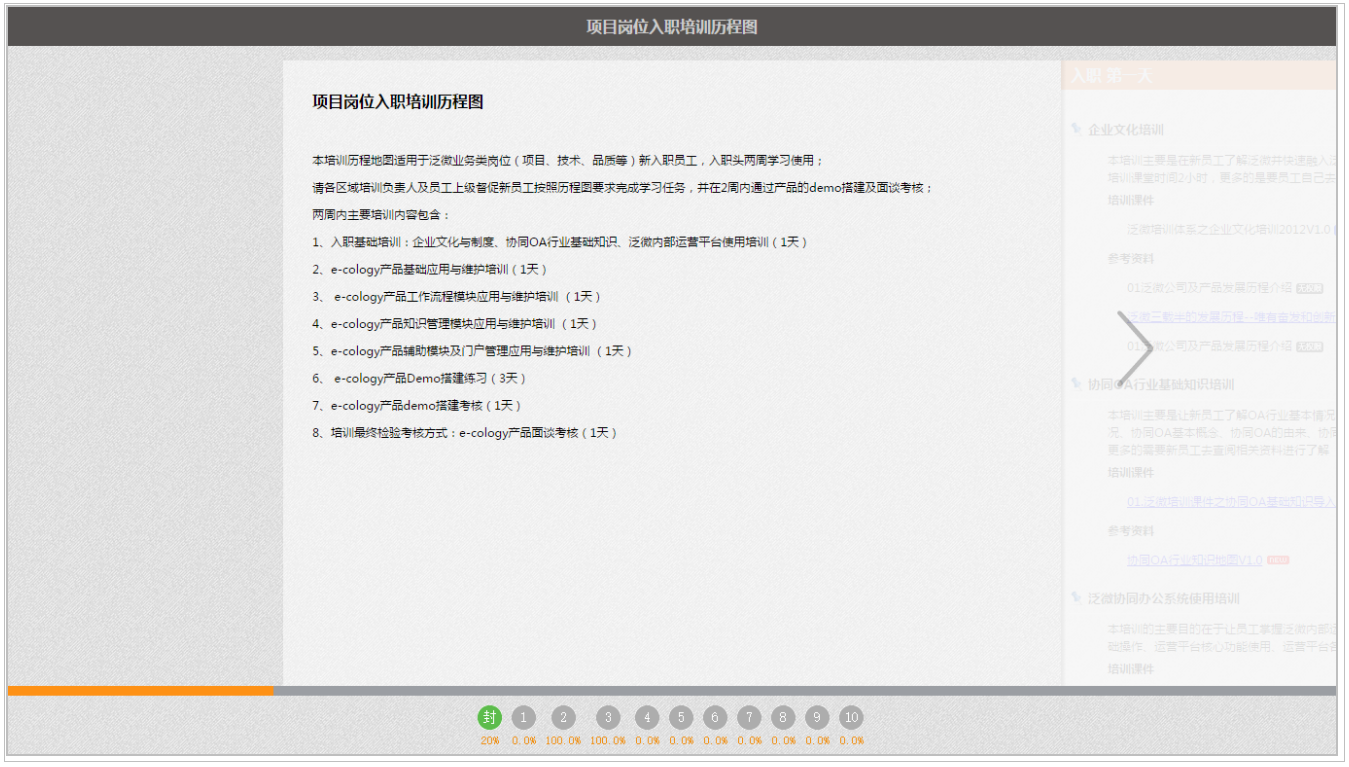
Task: Click the orange progress bar segment
Action: (140, 690)
